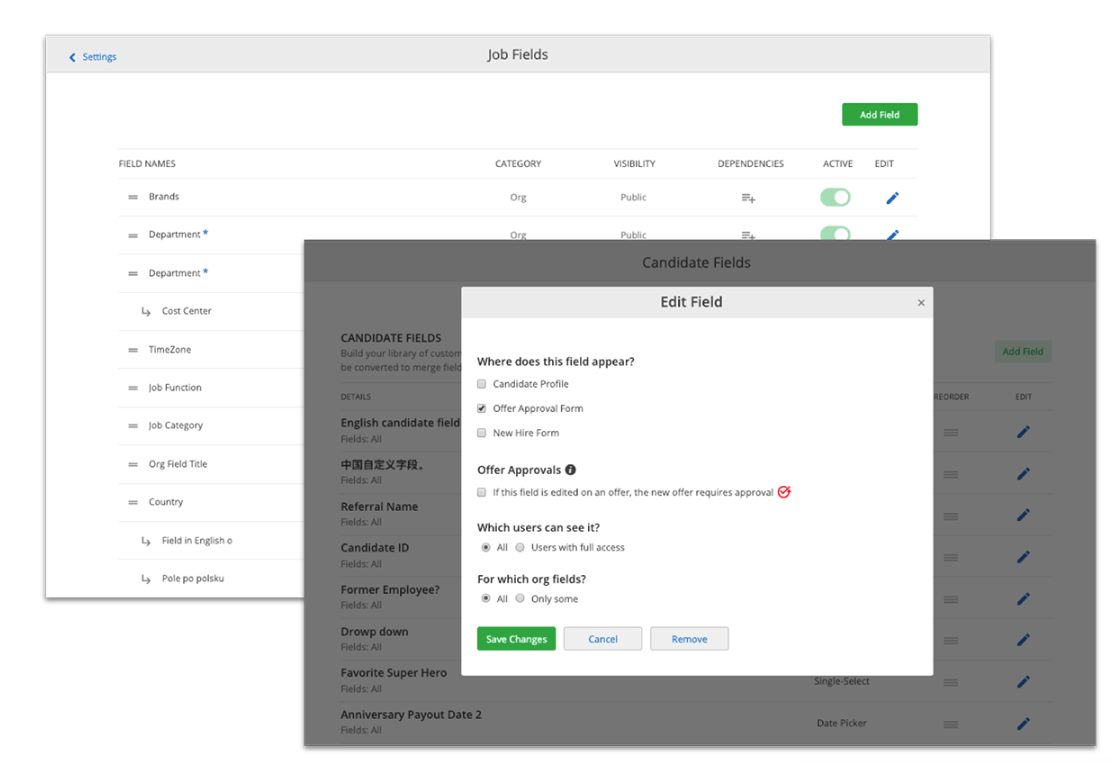Edit pencil for Drowp down row

tap(1023, 640)
